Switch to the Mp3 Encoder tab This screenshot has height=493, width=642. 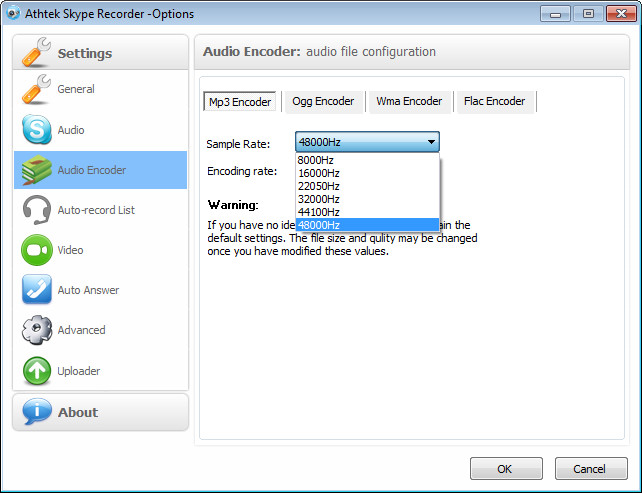coord(240,102)
